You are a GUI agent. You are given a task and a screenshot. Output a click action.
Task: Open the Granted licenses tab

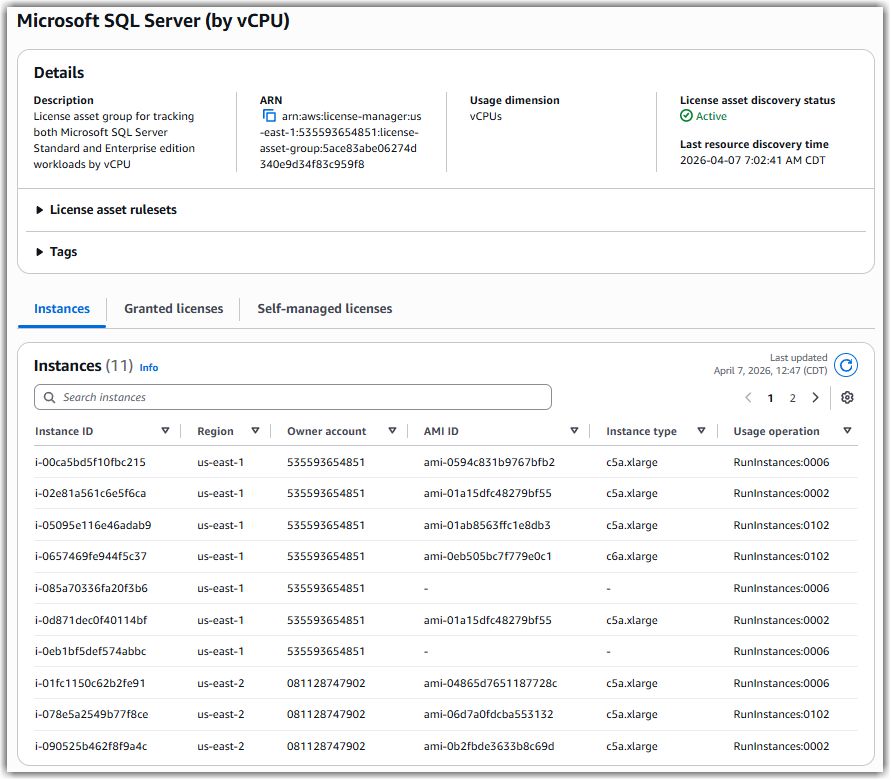(x=173, y=308)
